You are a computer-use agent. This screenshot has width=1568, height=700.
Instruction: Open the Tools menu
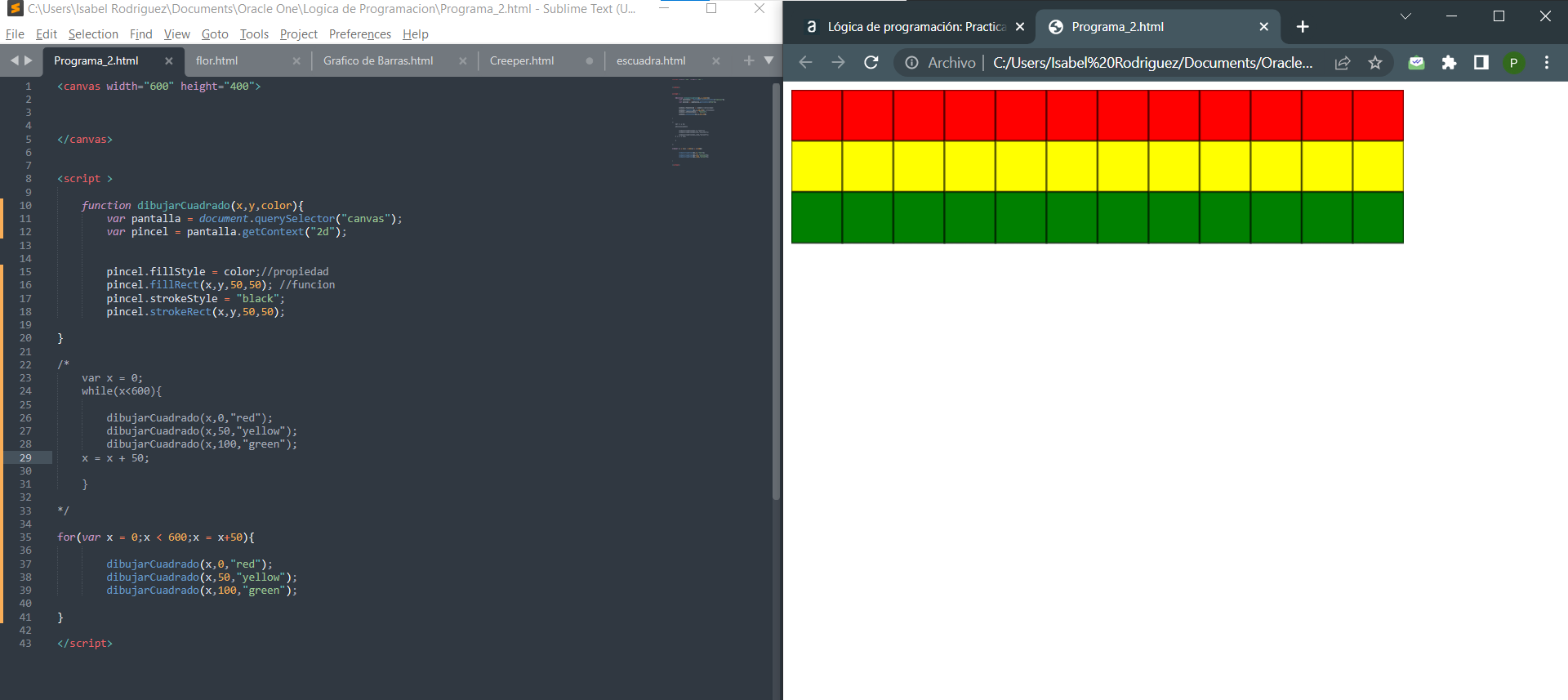point(254,34)
